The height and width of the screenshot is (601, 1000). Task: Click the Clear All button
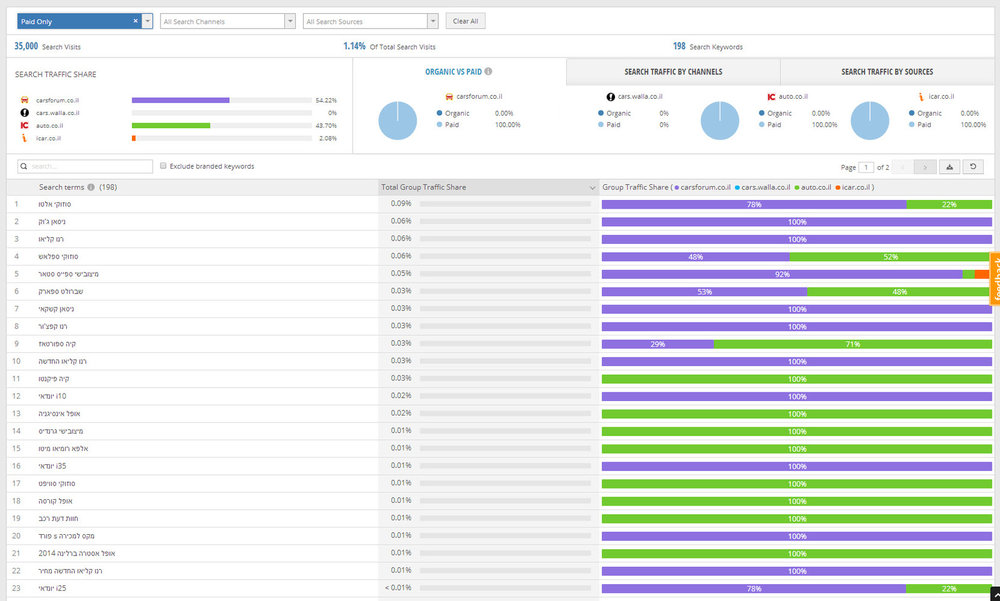(466, 21)
